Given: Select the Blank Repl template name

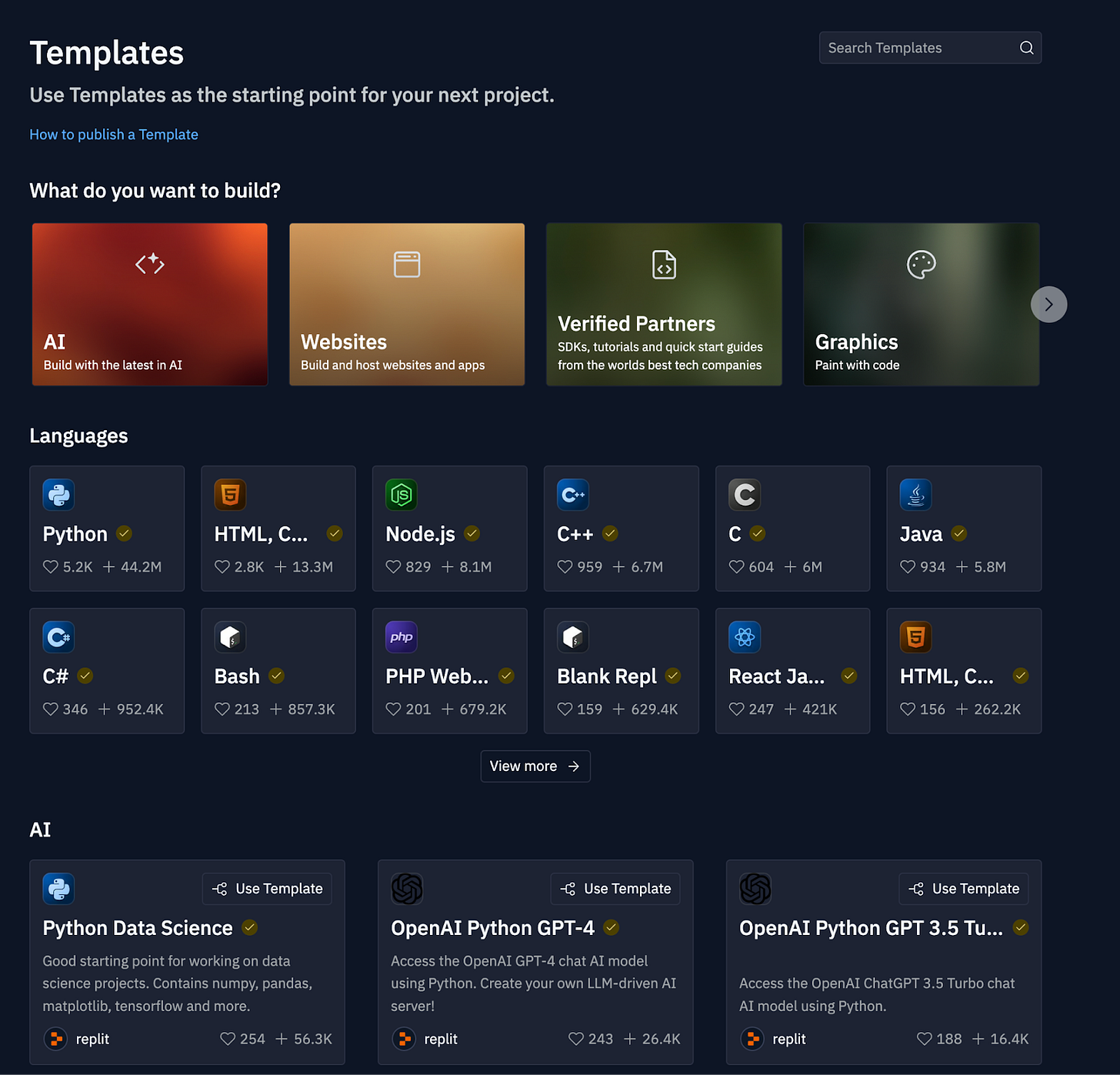Looking at the screenshot, I should pyautogui.click(x=607, y=676).
